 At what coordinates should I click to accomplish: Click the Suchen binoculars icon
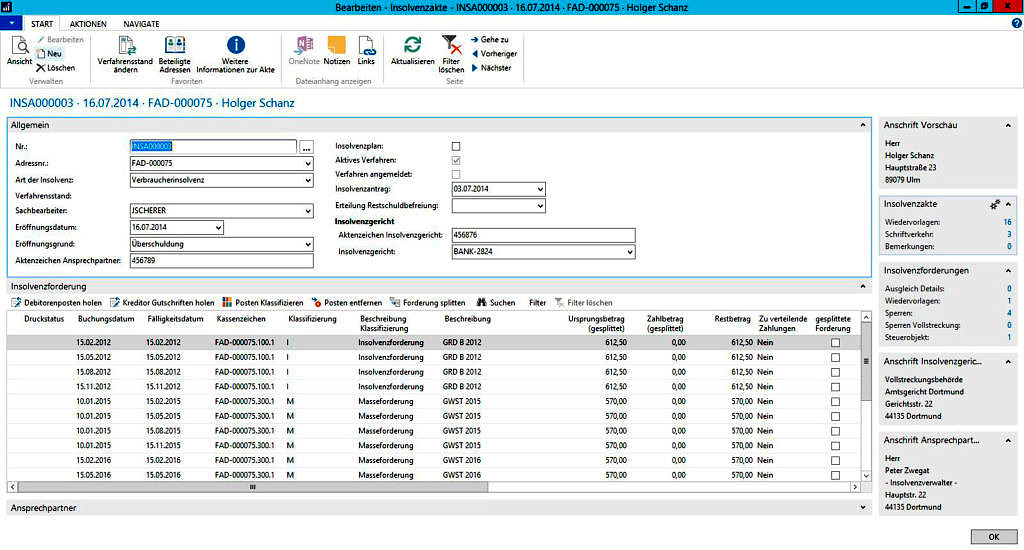[x=481, y=302]
